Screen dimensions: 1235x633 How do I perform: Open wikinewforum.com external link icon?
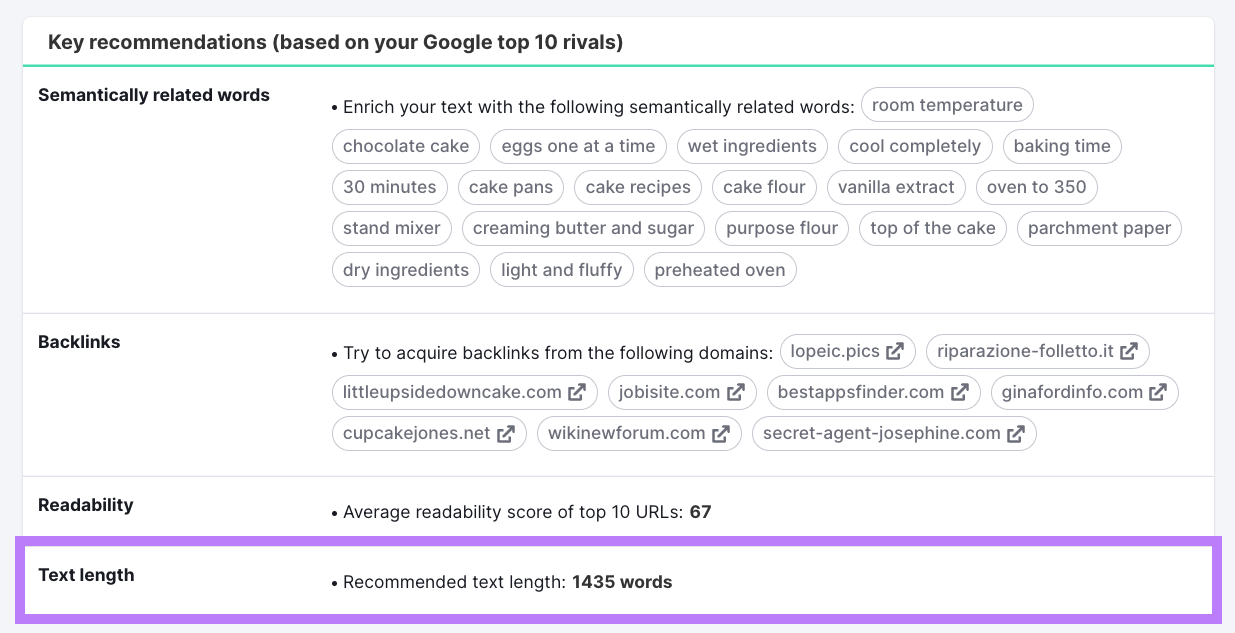pyautogui.click(x=722, y=433)
